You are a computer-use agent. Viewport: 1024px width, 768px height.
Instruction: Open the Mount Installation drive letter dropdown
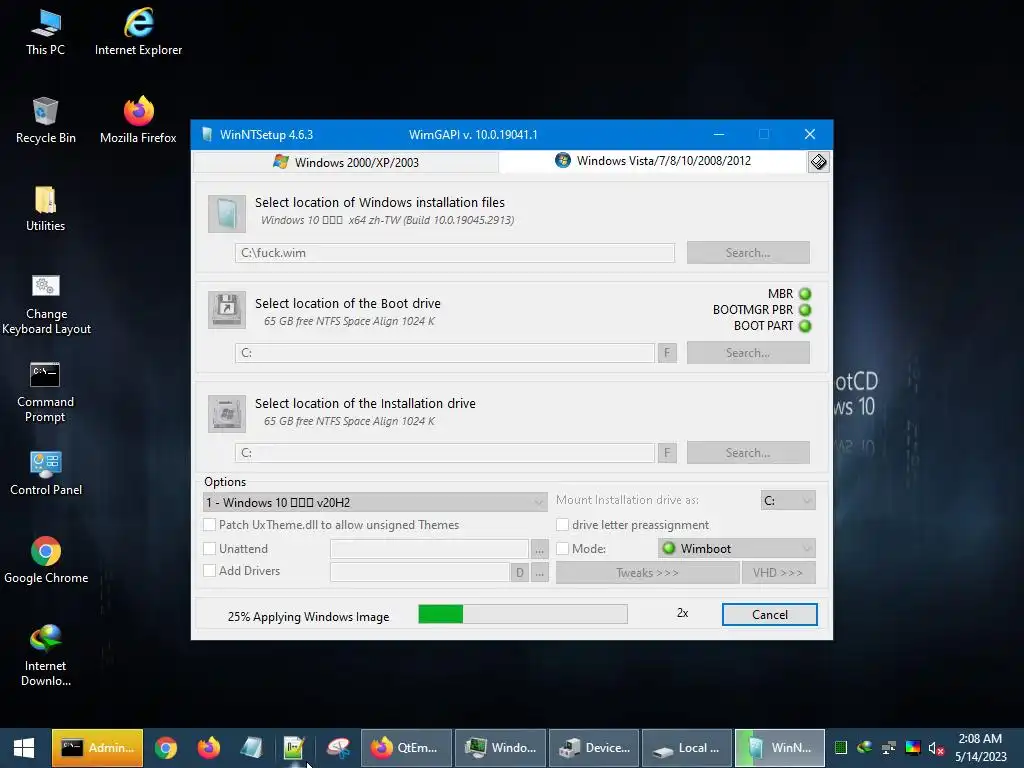(x=788, y=500)
